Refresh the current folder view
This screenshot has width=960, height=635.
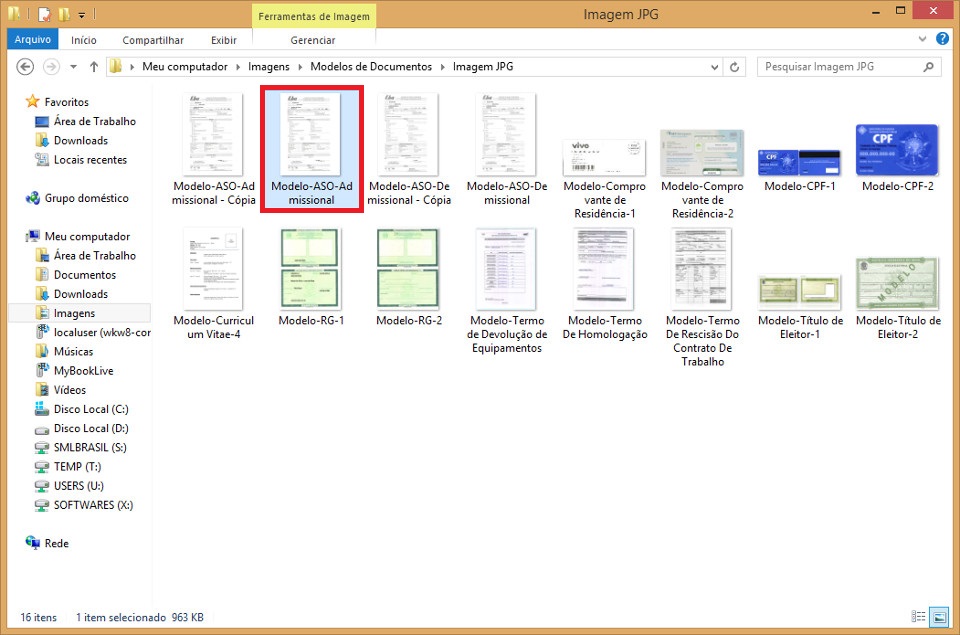(x=736, y=67)
